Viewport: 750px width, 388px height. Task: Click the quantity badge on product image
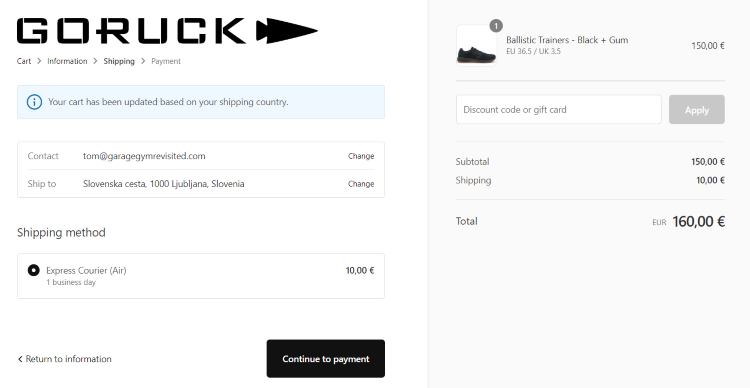click(x=496, y=26)
